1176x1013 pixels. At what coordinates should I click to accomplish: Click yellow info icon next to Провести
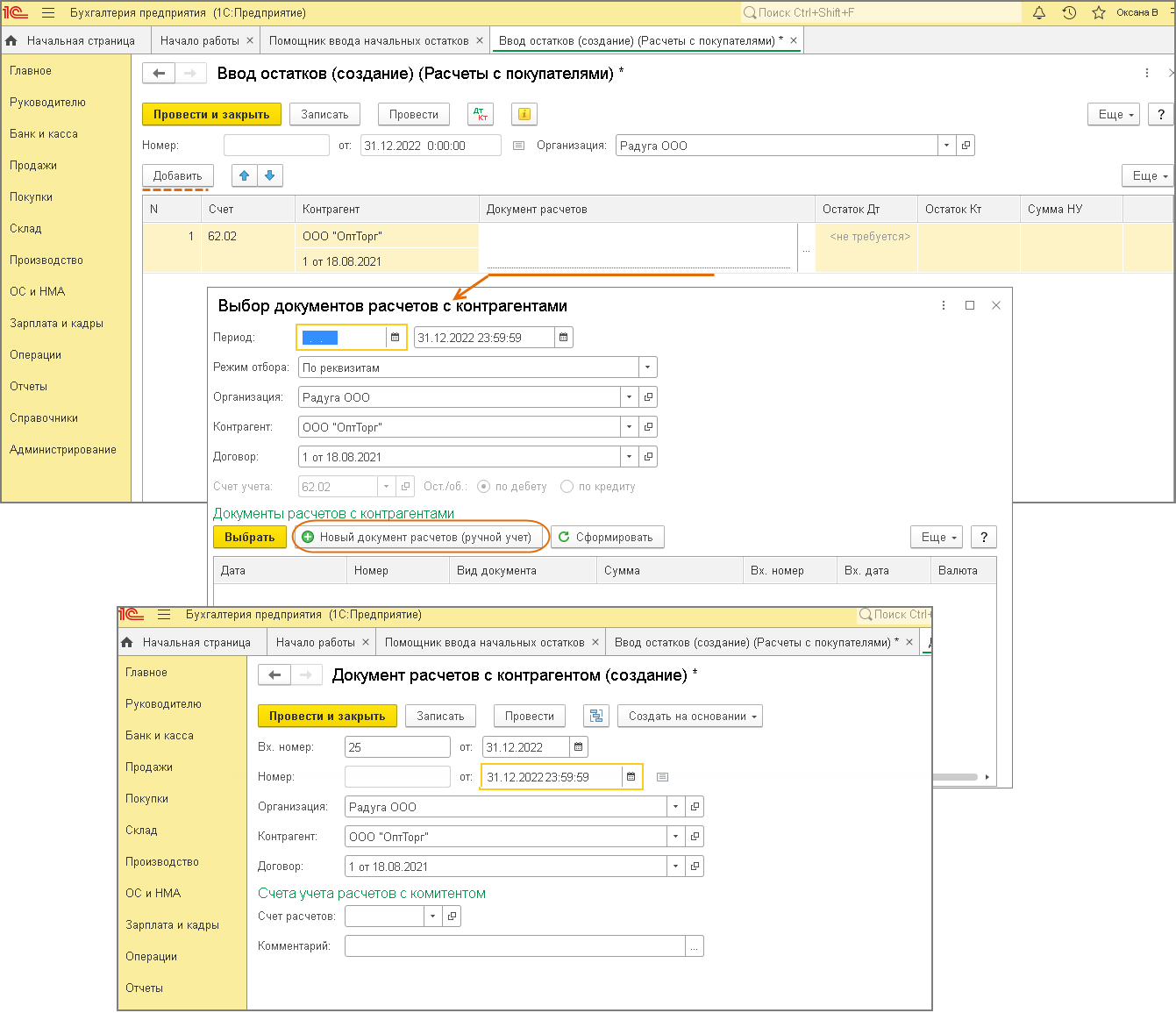click(x=524, y=114)
